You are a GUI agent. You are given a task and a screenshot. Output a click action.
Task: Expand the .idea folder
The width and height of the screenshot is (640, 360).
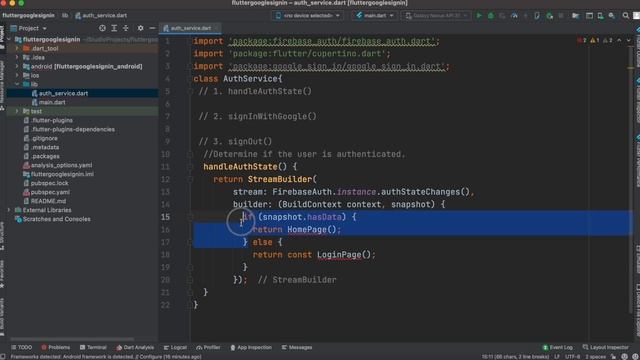click(17, 57)
